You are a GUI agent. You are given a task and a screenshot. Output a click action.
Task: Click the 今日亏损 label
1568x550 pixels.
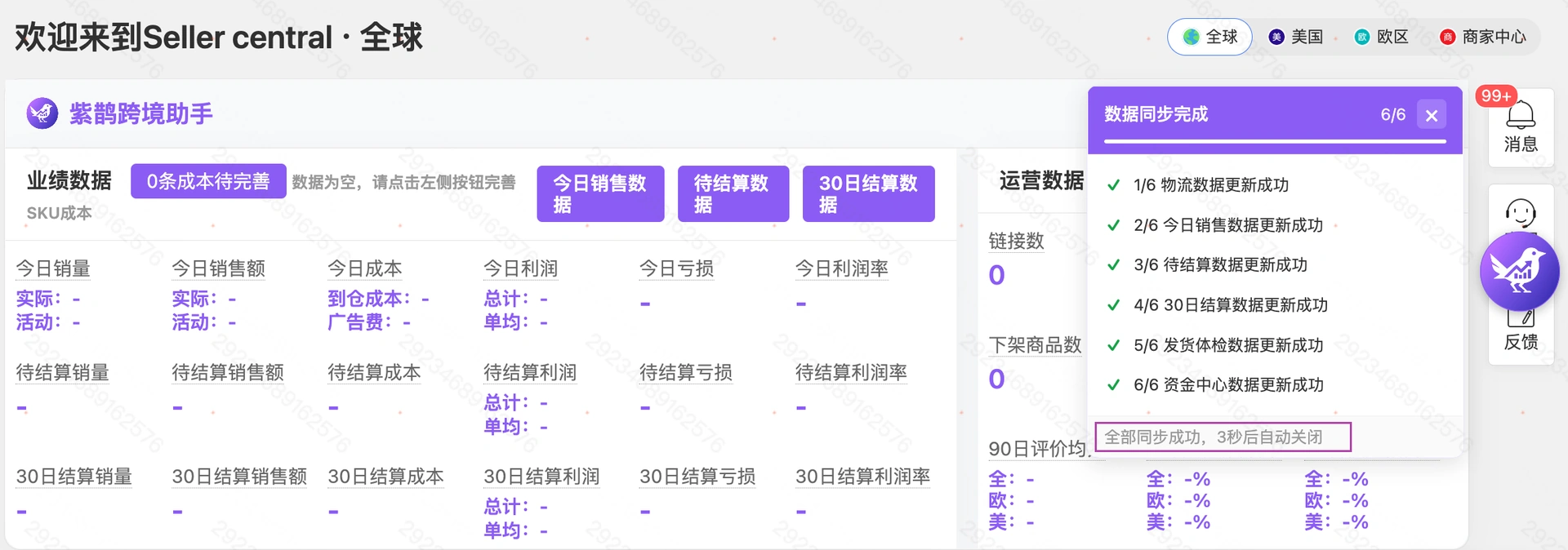tap(677, 268)
